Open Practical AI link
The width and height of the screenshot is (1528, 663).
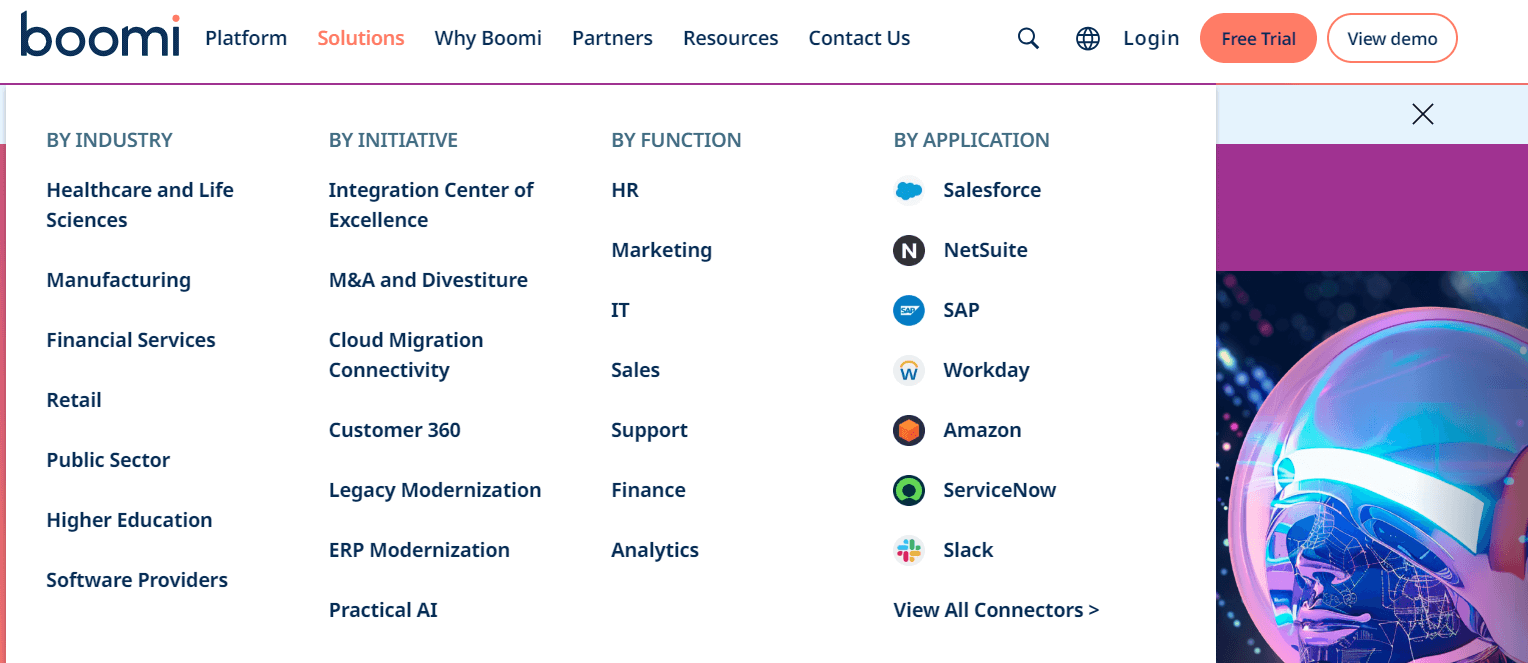(383, 610)
